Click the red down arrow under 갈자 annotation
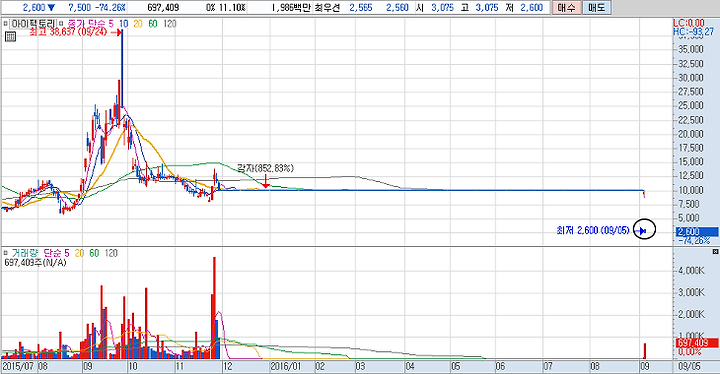Image resolution: width=720 pixels, height=374 pixels. pos(265,181)
